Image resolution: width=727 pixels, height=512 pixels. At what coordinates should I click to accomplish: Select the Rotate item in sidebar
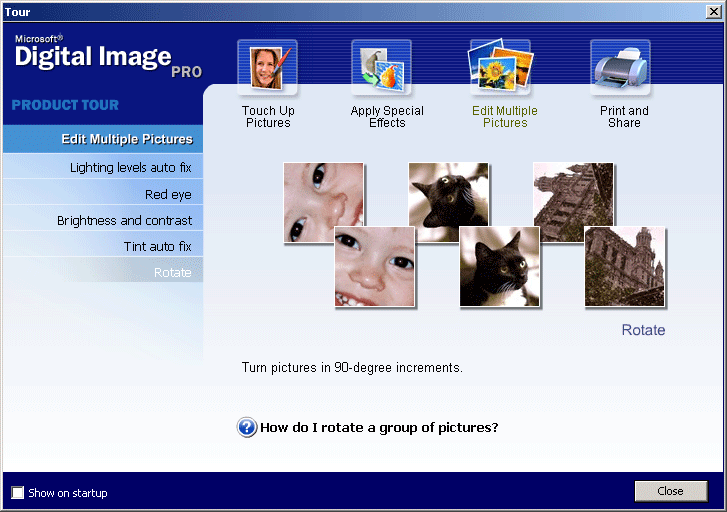pos(103,271)
